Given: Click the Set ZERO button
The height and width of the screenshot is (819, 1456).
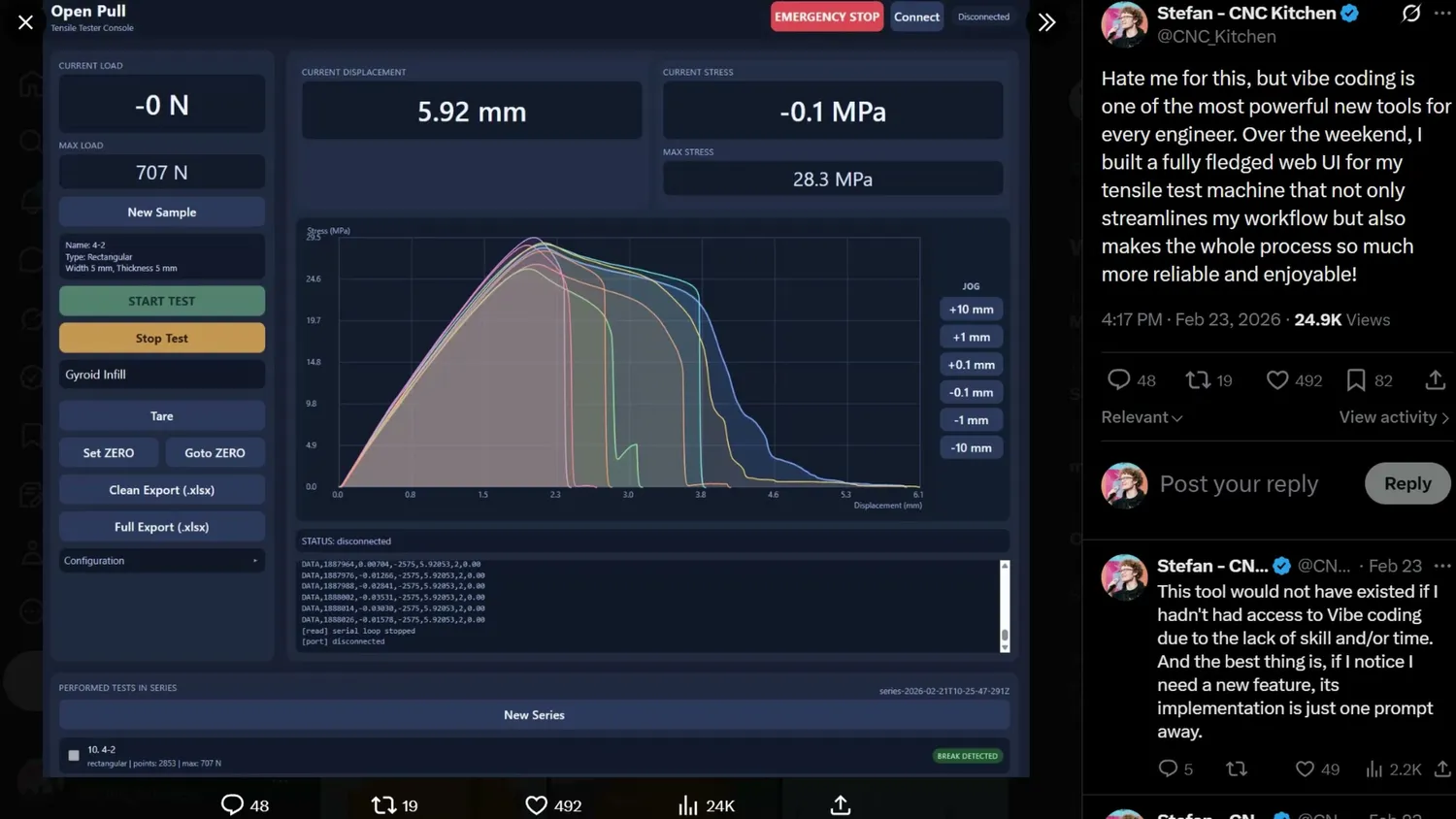Looking at the screenshot, I should 109,452.
